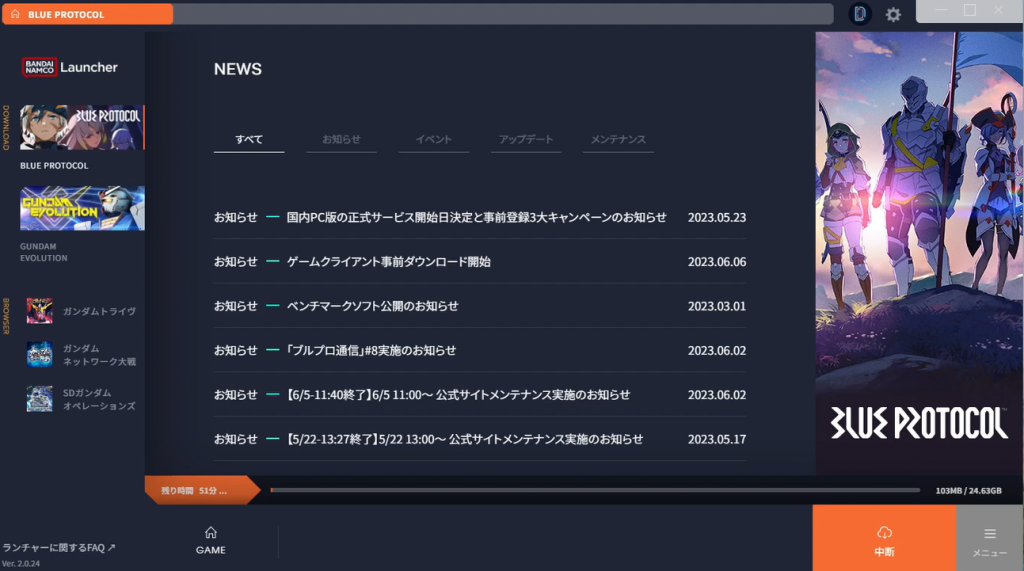Click the ガンダムトライヴ text label

tap(99, 312)
